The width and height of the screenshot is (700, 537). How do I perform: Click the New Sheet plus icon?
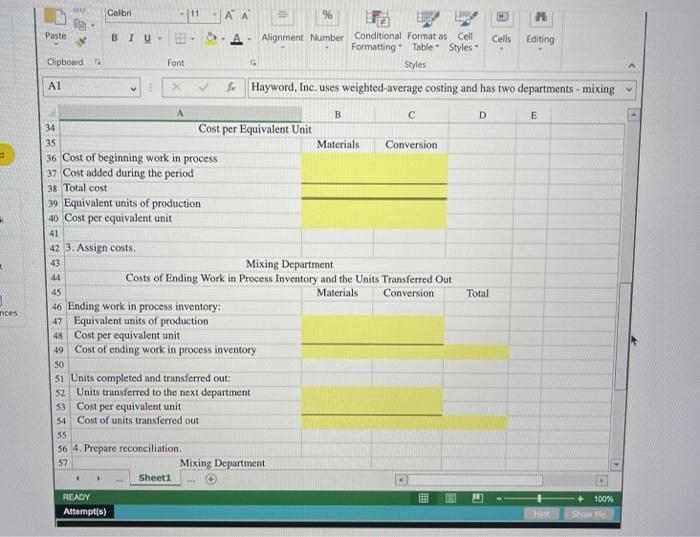pyautogui.click(x=211, y=479)
